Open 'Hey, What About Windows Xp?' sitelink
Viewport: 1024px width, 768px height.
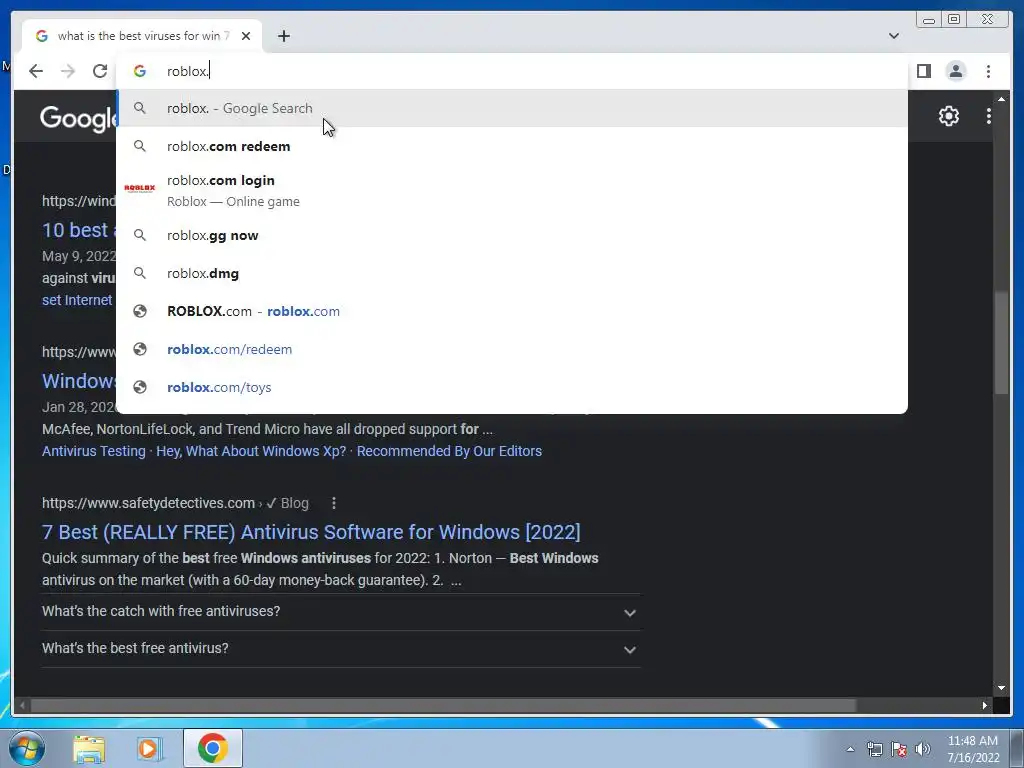coord(251,451)
